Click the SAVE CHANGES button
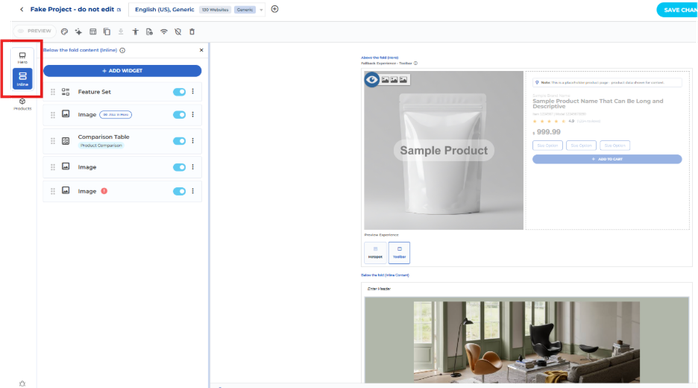698x388 pixels. click(x=677, y=10)
